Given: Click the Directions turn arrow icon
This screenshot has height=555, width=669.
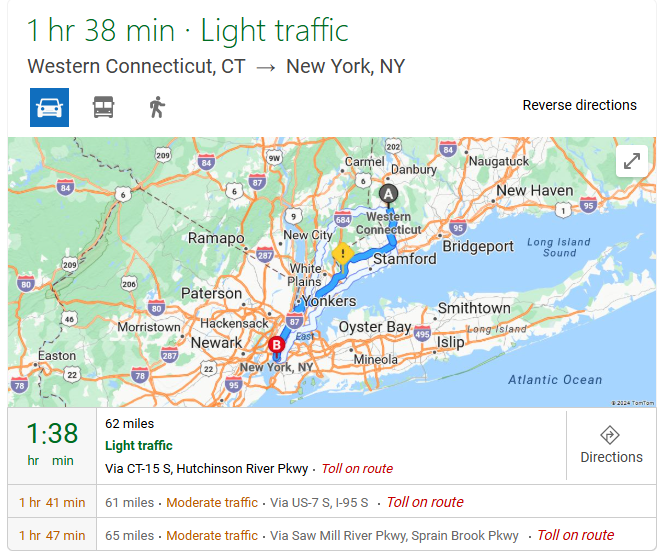Looking at the screenshot, I should 610,435.
